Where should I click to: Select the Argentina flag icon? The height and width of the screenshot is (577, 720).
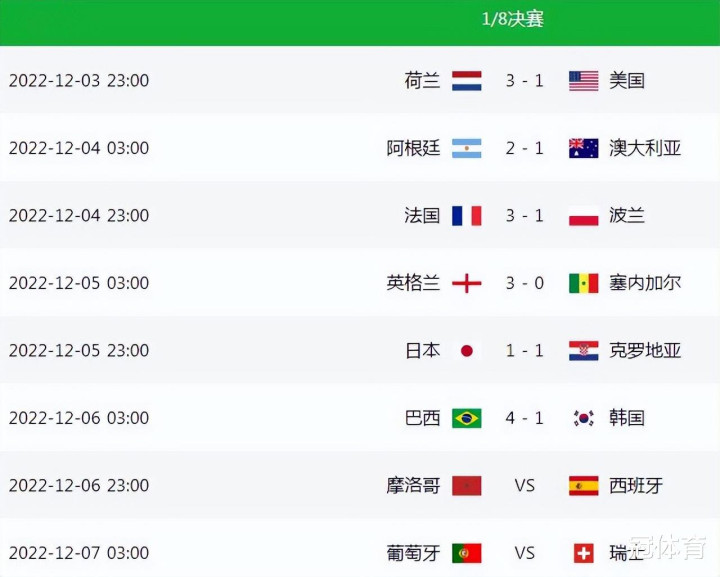[x=467, y=148]
